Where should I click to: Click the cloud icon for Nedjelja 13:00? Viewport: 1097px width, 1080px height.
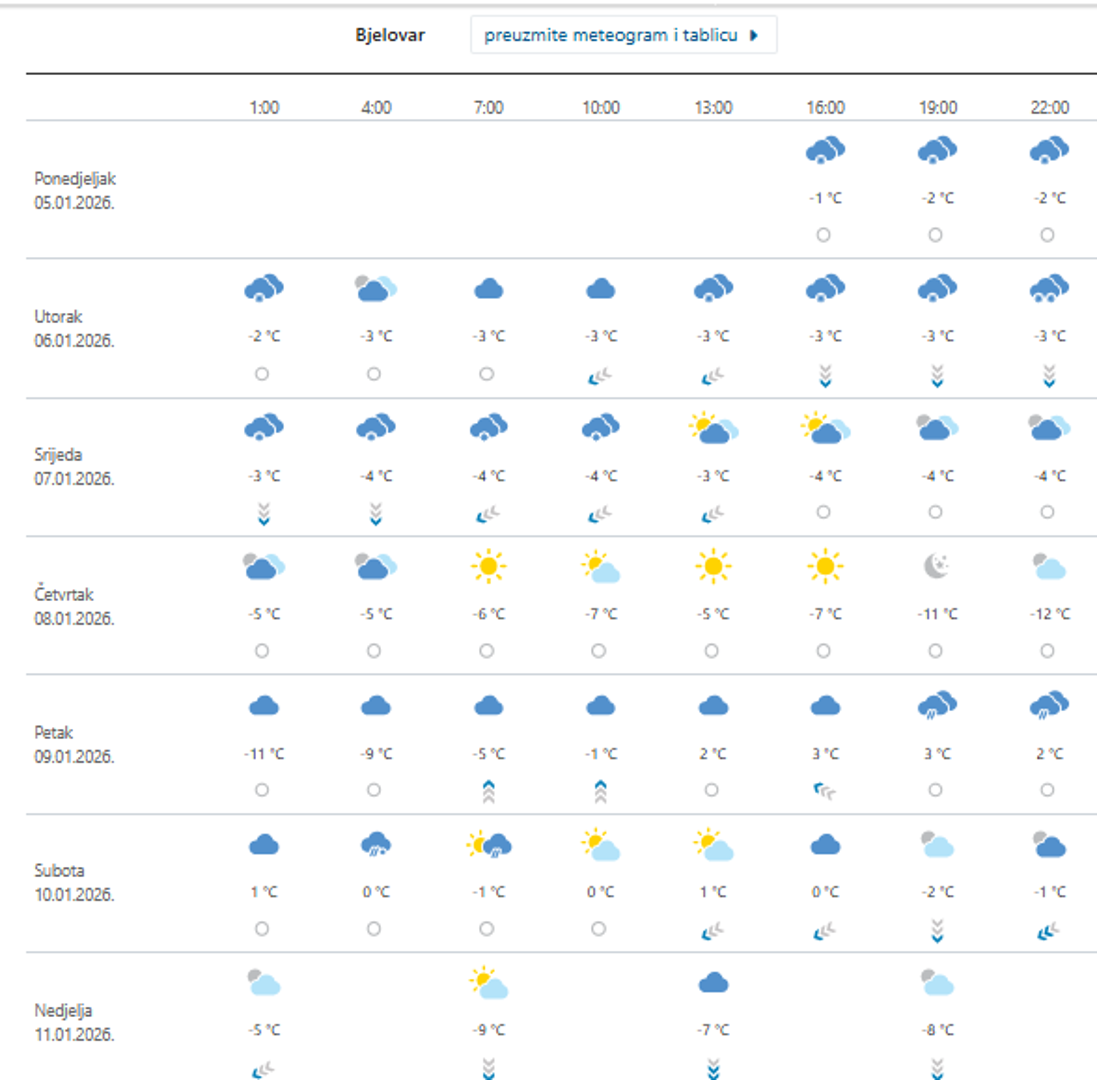(712, 984)
